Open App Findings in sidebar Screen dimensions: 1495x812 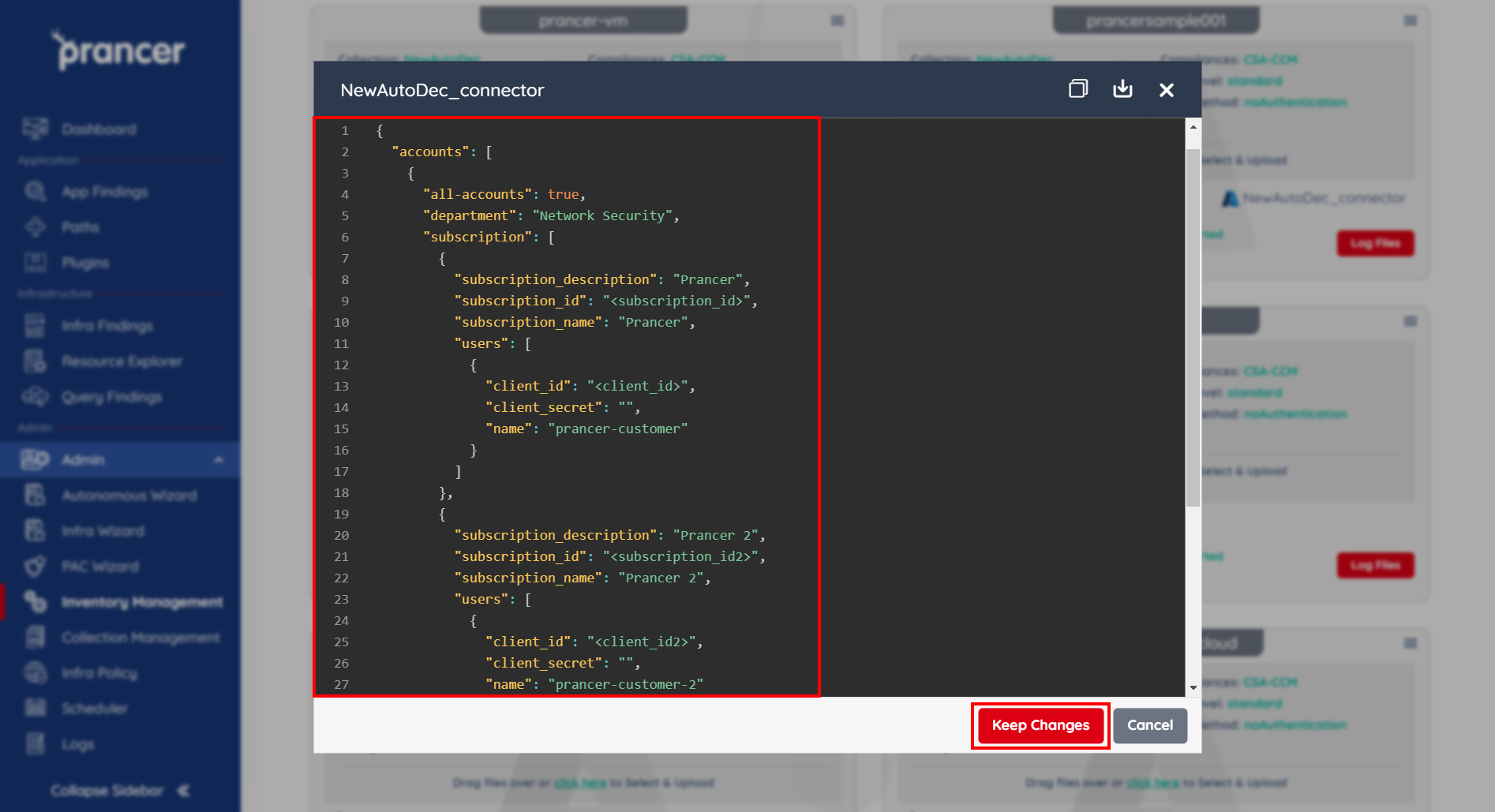tap(105, 192)
